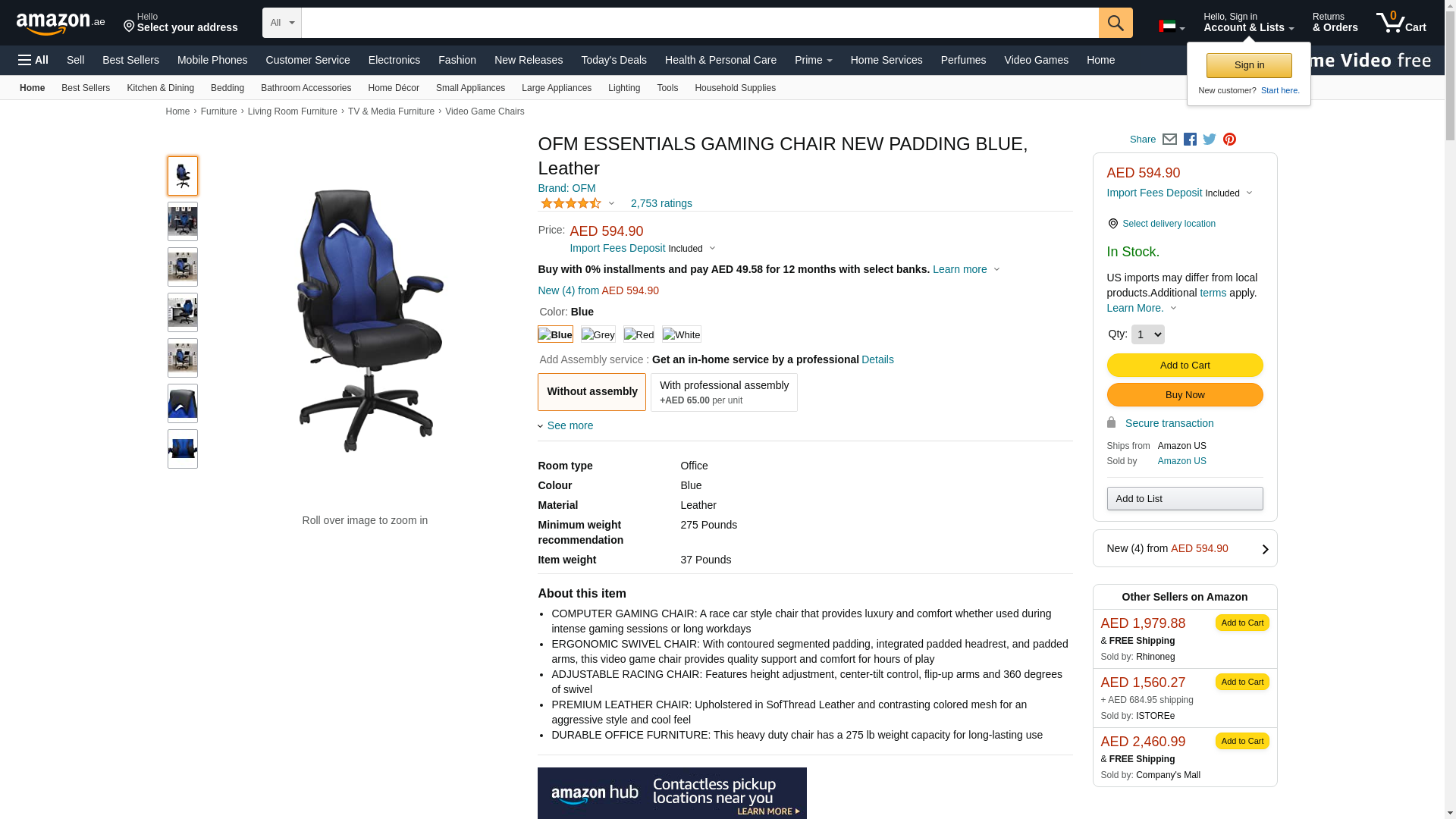Open the All hamburger menu
1456x819 pixels.
coord(33,60)
